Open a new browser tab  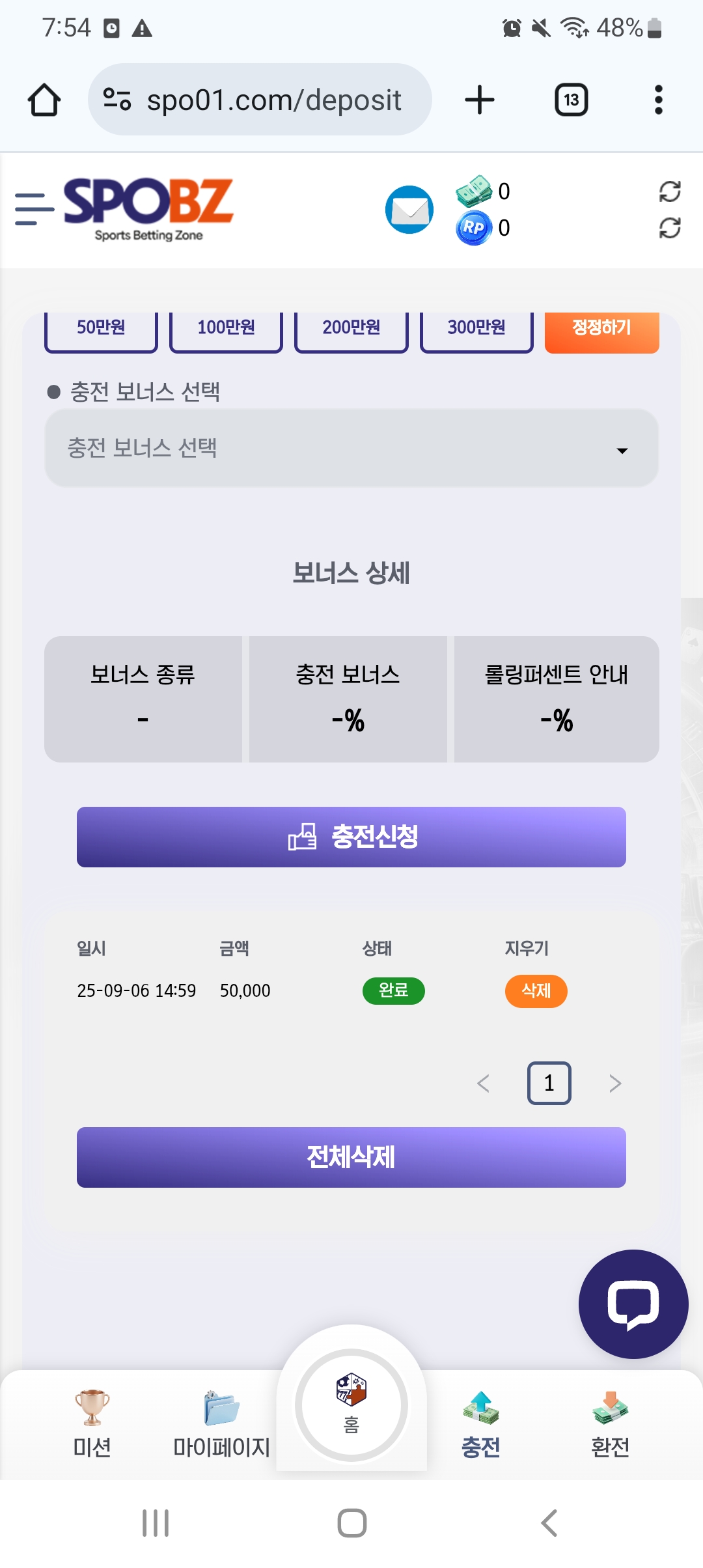coord(480,100)
